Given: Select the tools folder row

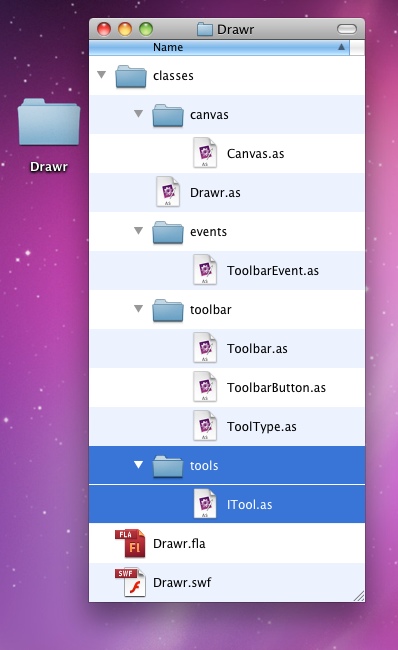Looking at the screenshot, I should 227,465.
